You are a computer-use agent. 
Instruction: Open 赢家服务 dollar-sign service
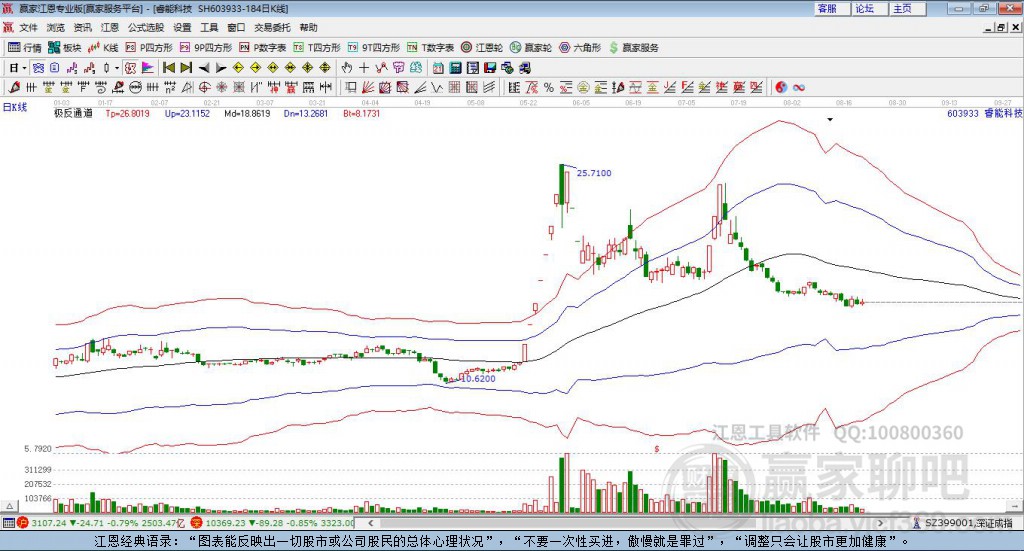click(x=633, y=48)
